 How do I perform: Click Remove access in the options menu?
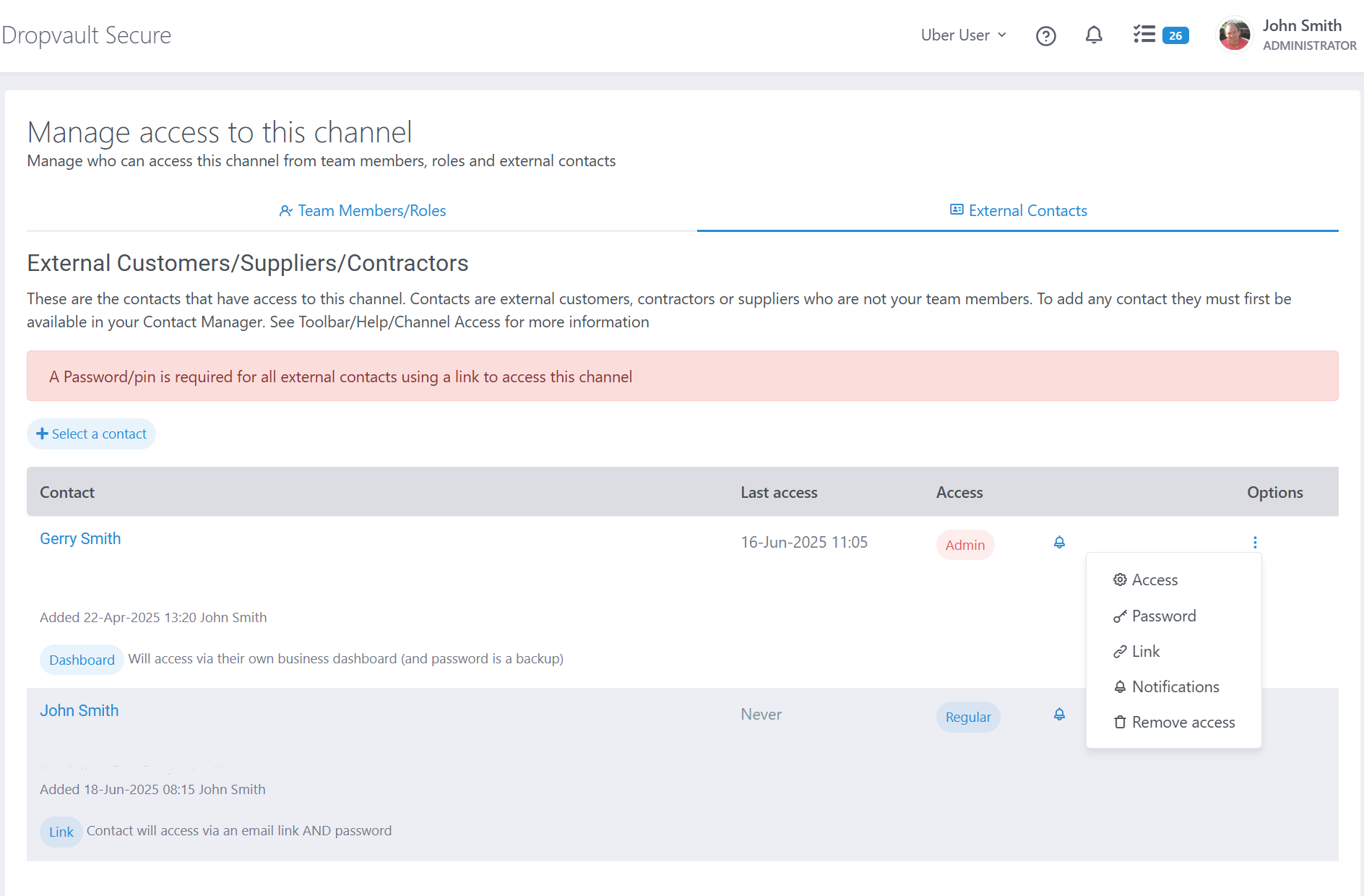click(x=1183, y=723)
